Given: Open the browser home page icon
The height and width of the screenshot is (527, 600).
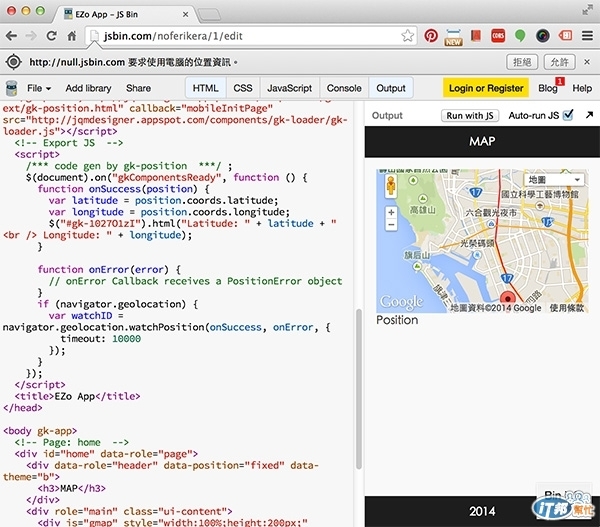Looking at the screenshot, I should click(x=72, y=36).
